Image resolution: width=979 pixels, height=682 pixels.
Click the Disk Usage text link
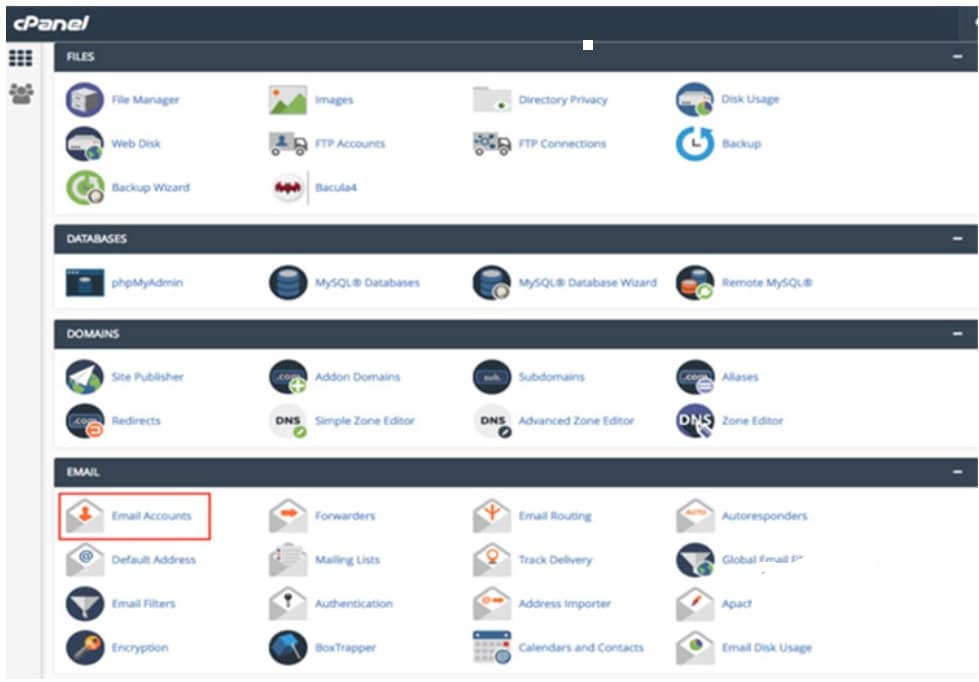pyautogui.click(x=750, y=99)
